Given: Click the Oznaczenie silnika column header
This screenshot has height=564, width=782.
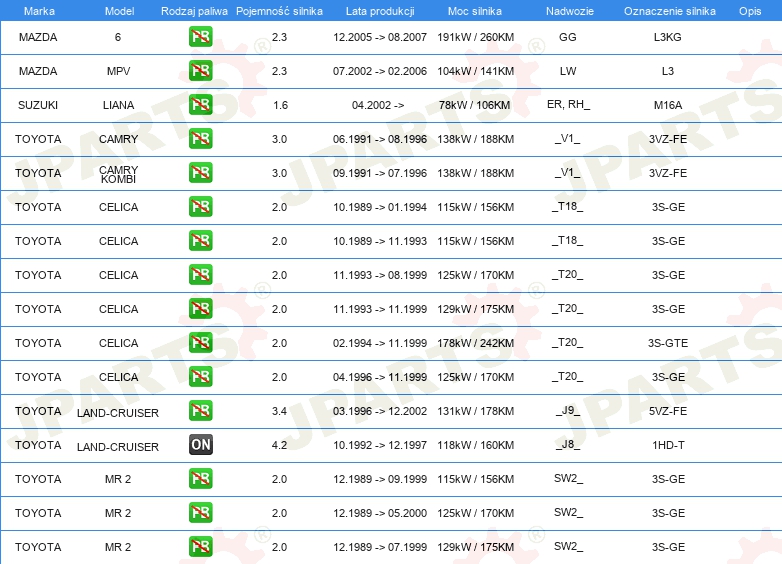Looking at the screenshot, I should (x=670, y=11).
